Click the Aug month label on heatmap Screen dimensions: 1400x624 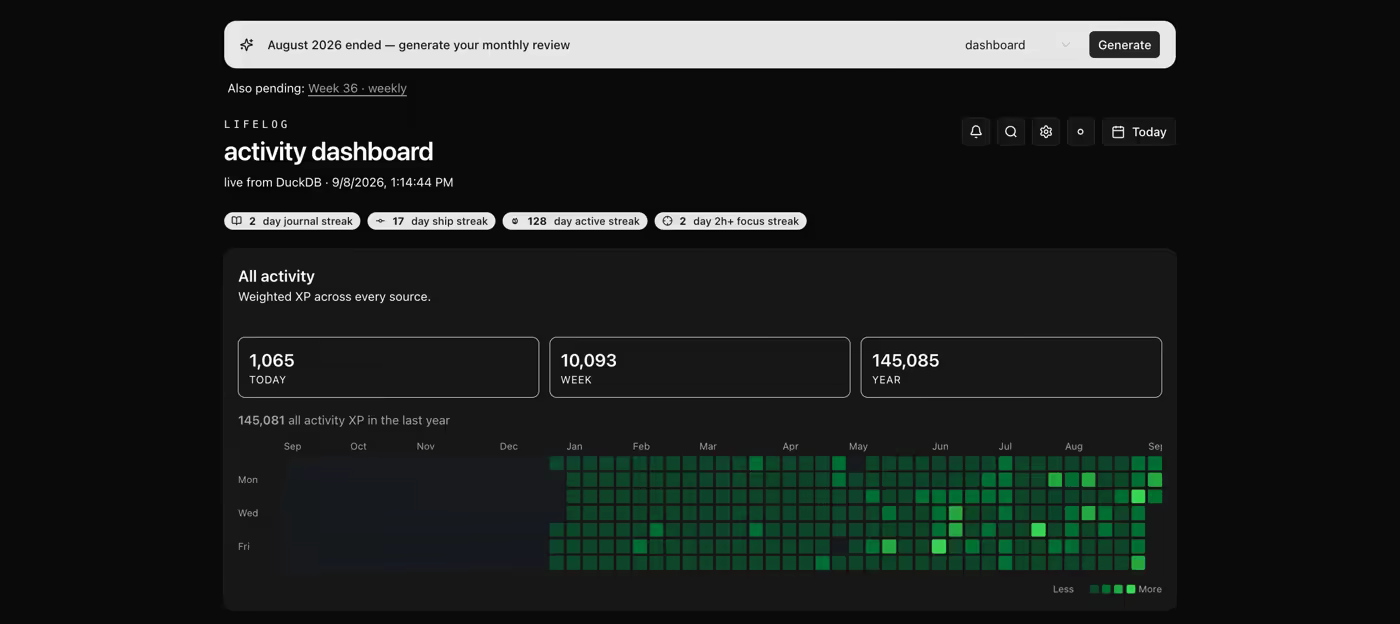tap(1074, 446)
